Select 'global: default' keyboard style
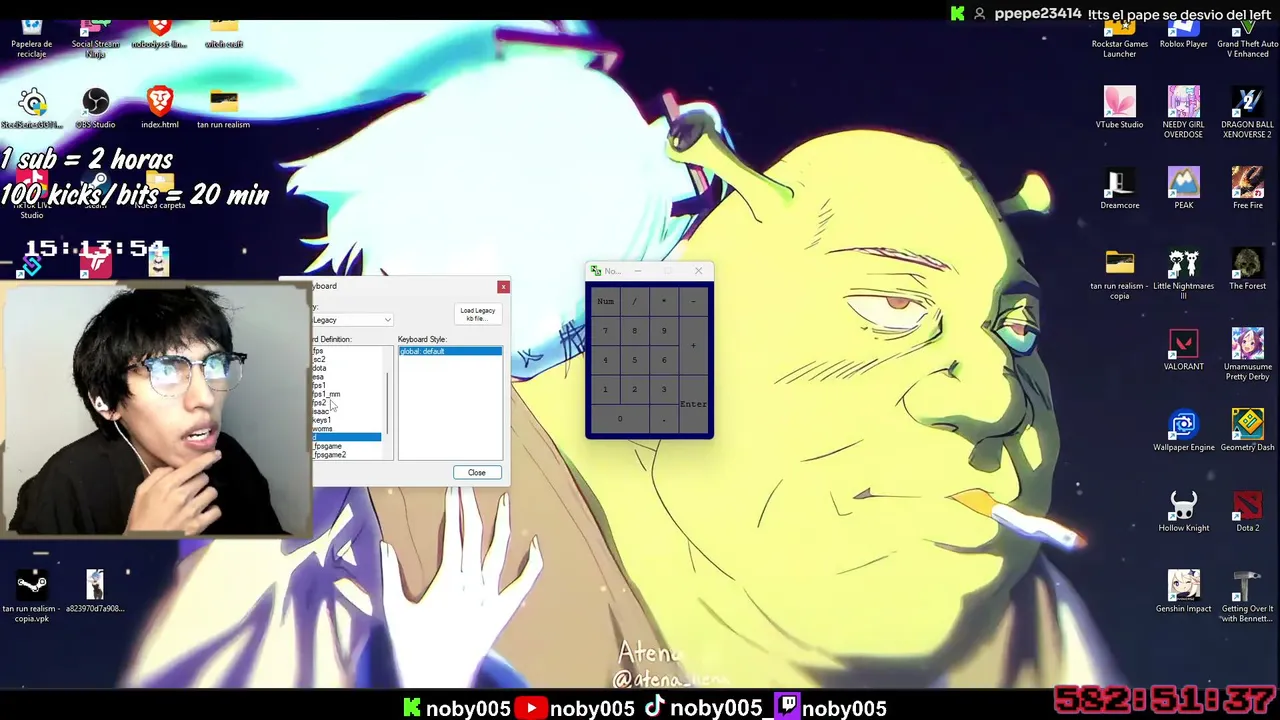The width and height of the screenshot is (1280, 720). [450, 352]
